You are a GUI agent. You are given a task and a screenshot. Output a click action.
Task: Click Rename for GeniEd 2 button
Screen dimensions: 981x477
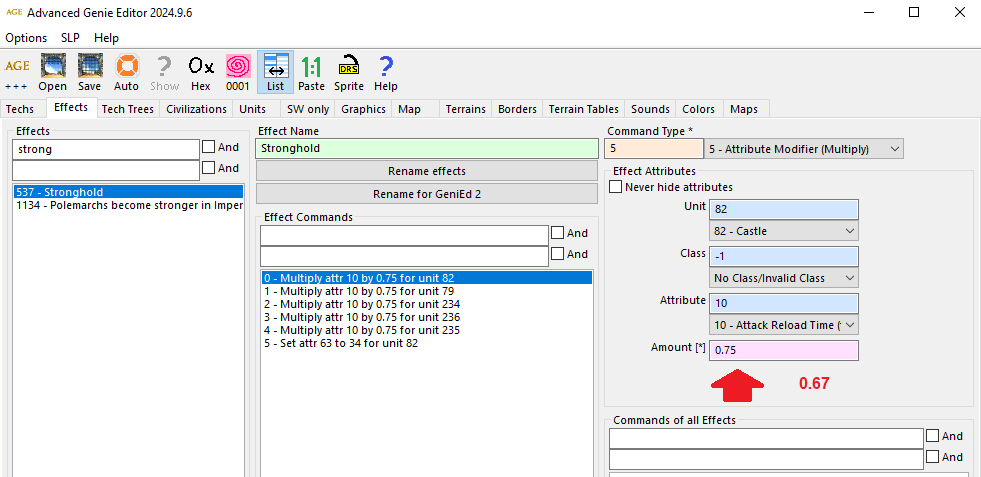(427, 194)
